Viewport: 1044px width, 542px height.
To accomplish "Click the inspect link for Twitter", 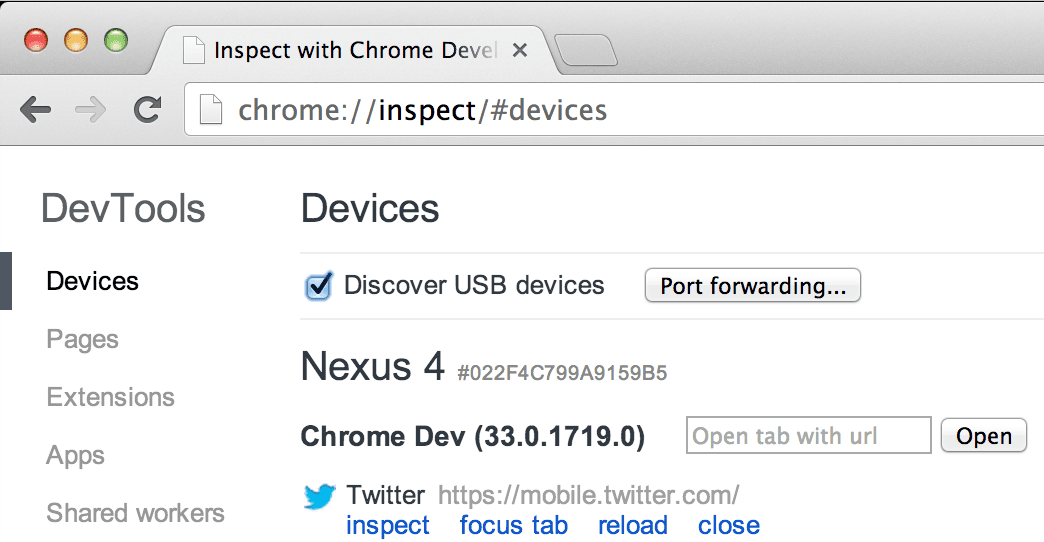I will 388,525.
